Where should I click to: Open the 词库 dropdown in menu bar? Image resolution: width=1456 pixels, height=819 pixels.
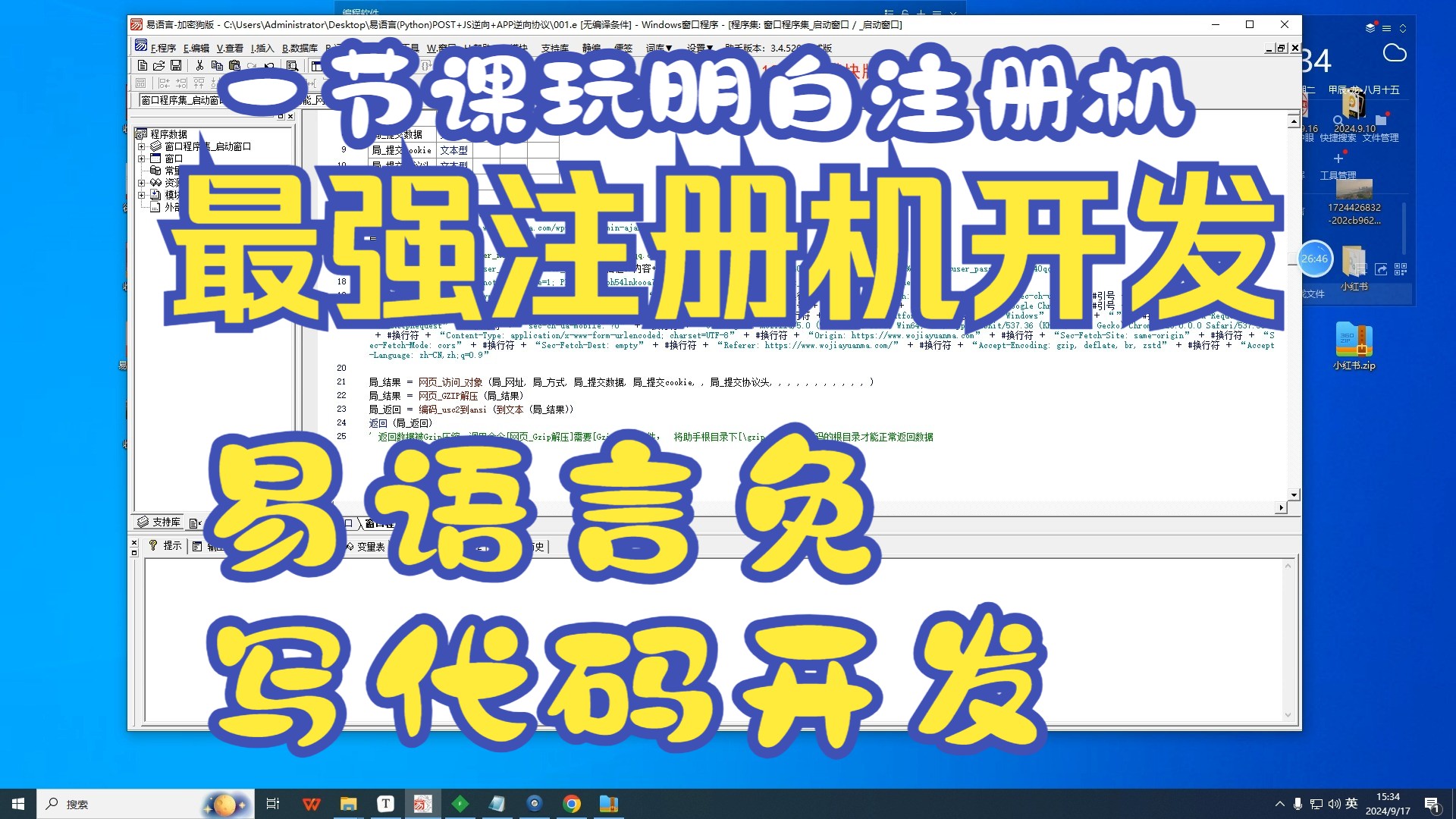point(658,48)
